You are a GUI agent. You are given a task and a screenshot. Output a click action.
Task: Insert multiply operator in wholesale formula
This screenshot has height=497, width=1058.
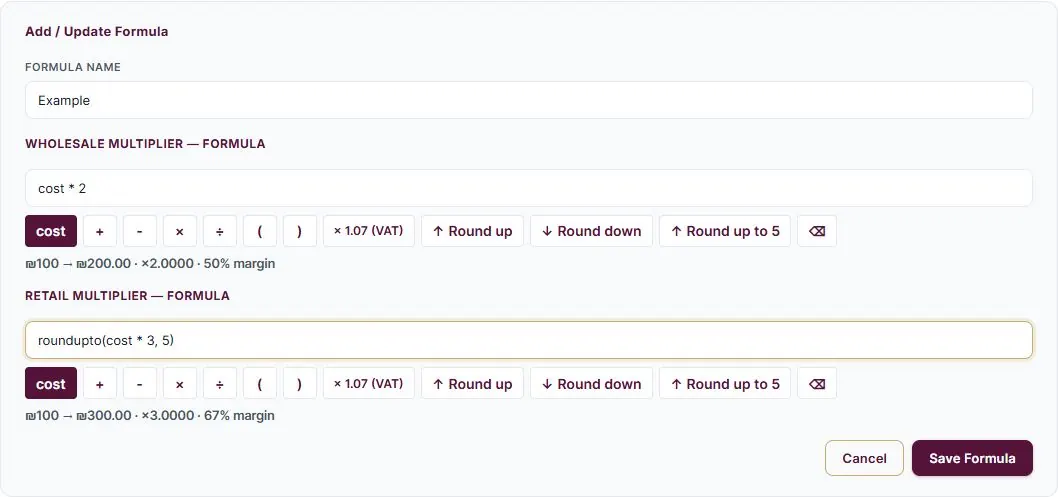click(x=179, y=231)
